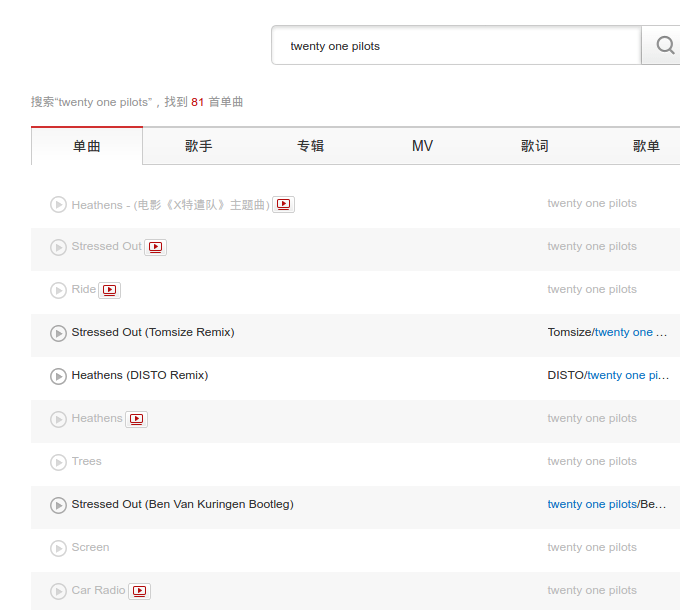Play Heathens (DISTO Remix)
Image resolution: width=680 pixels, height=610 pixels.
point(58,376)
